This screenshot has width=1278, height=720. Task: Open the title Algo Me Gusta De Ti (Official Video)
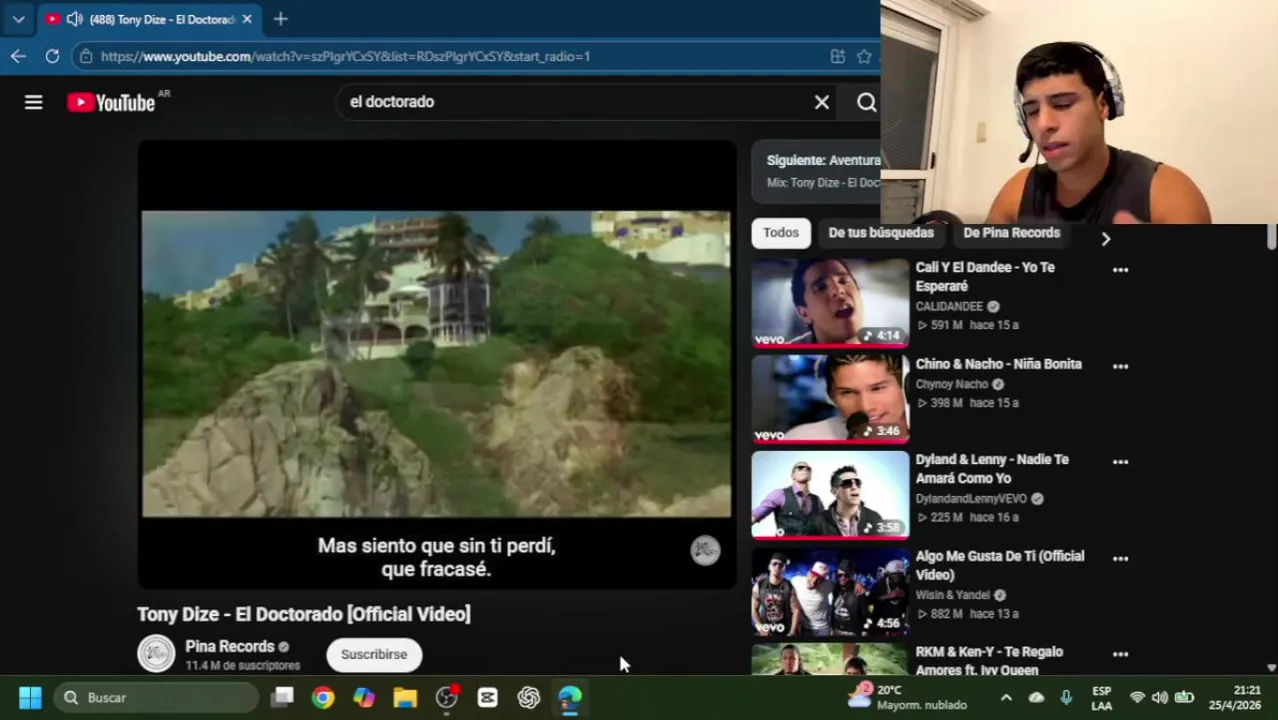point(999,565)
